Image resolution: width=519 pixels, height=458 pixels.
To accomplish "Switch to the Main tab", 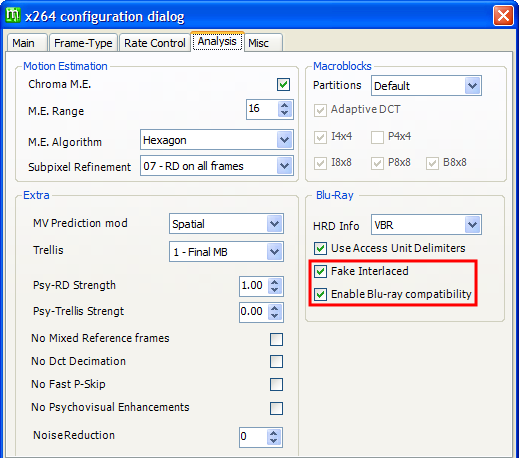I will pos(27,43).
